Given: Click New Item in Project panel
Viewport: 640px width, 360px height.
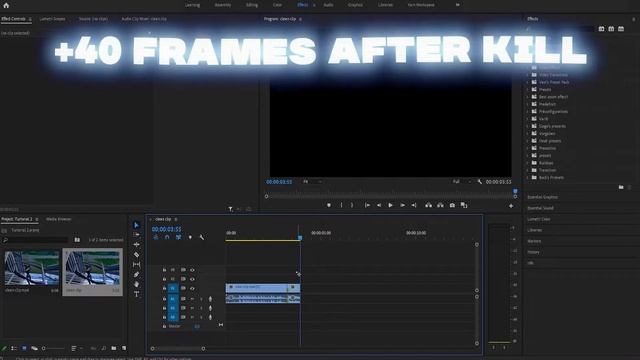Looking at the screenshot, I should pyautogui.click(x=124, y=348).
